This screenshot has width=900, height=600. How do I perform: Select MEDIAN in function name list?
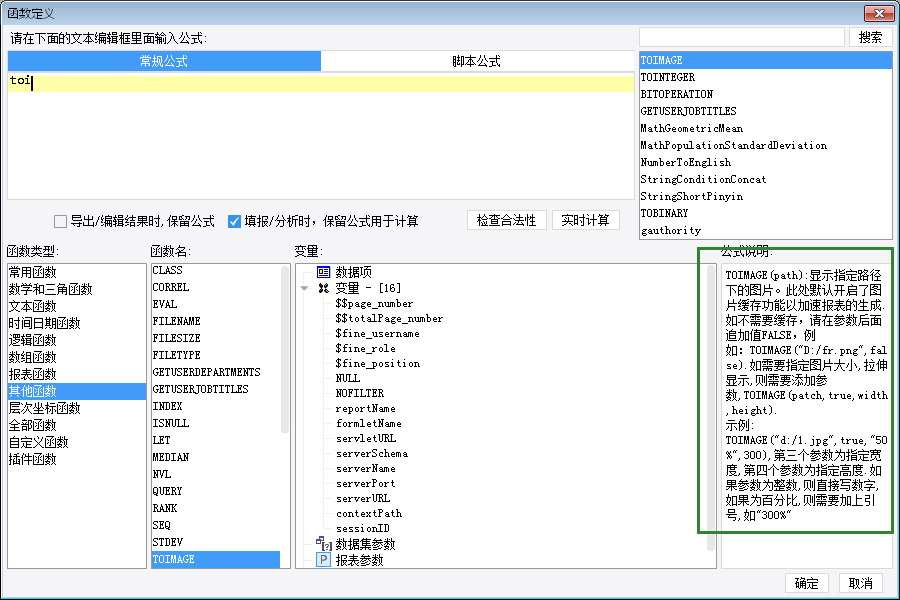pos(216,457)
